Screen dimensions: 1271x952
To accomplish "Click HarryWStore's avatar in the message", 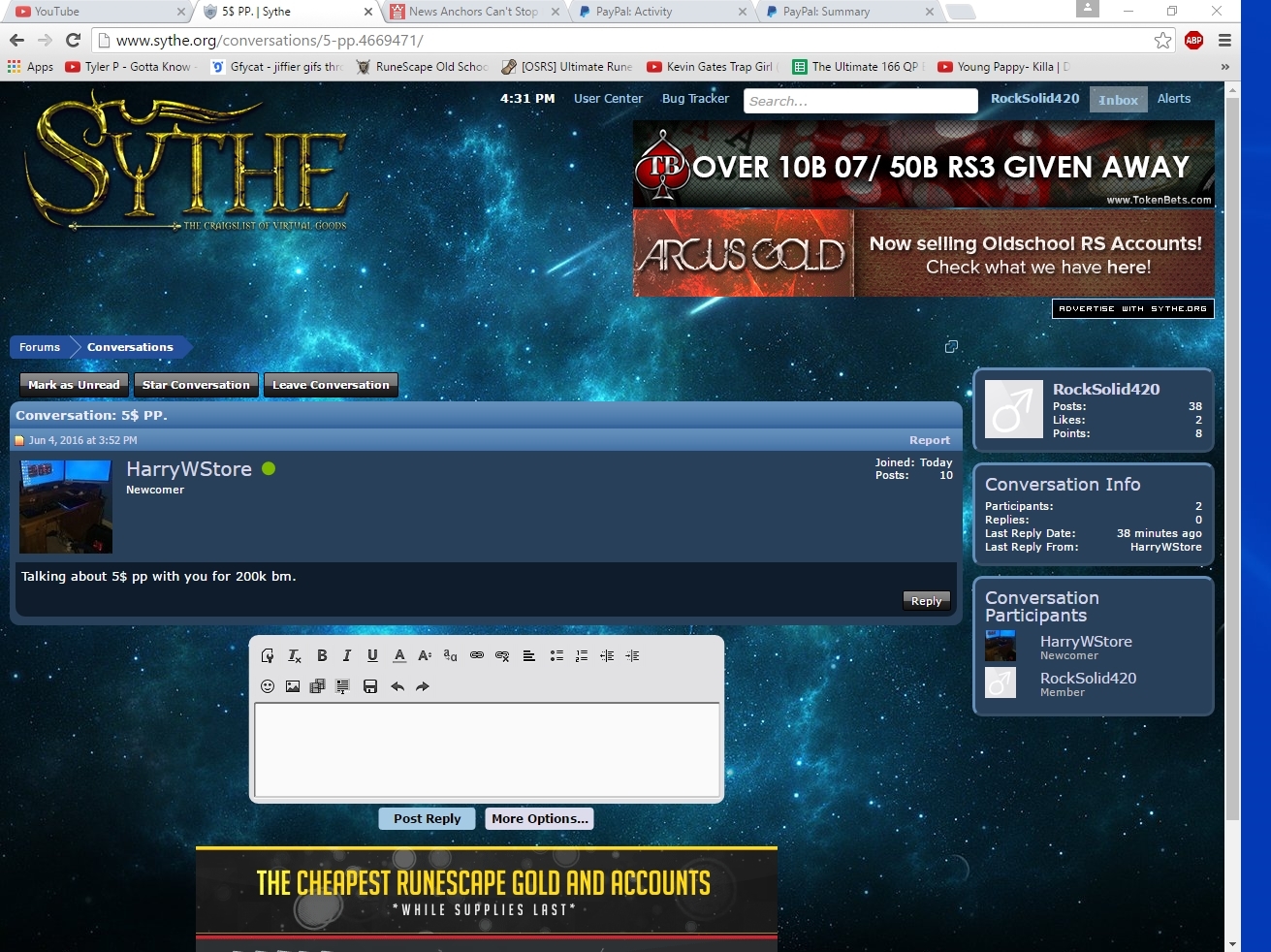I will (66, 507).
